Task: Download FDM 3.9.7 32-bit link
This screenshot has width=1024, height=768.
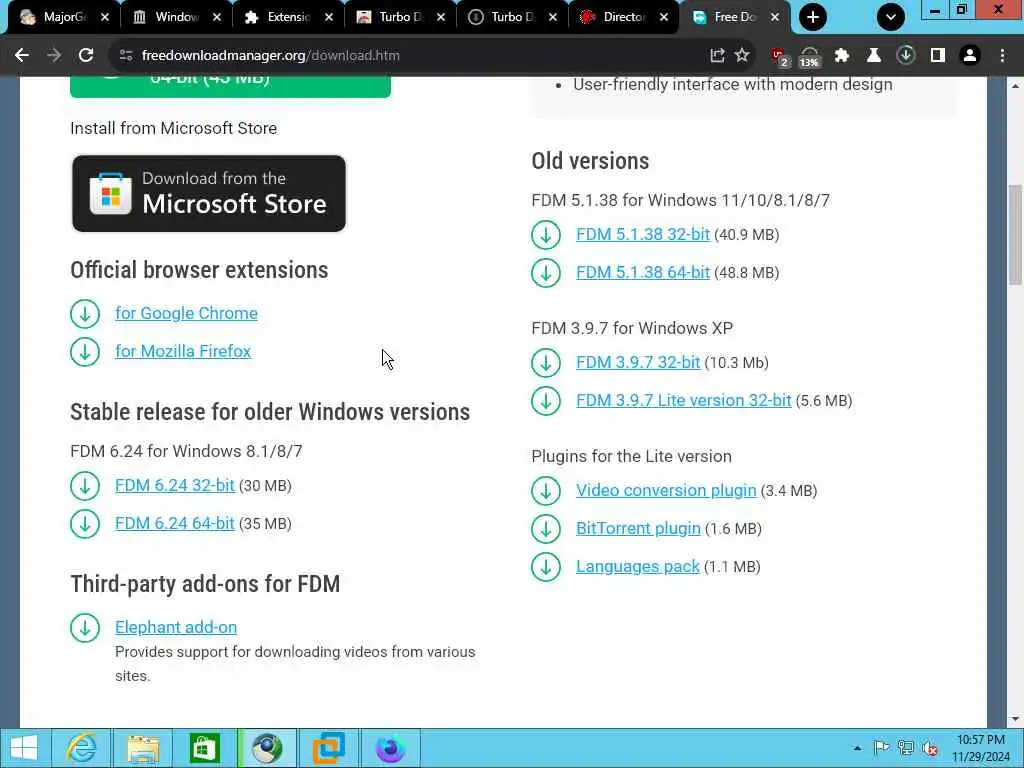Action: pyautogui.click(x=638, y=362)
